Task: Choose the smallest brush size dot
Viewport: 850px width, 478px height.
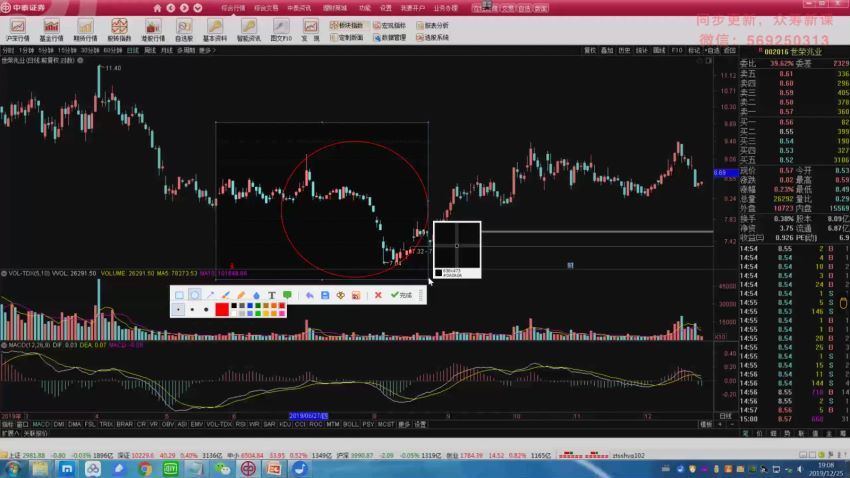Action: pyautogui.click(x=178, y=309)
